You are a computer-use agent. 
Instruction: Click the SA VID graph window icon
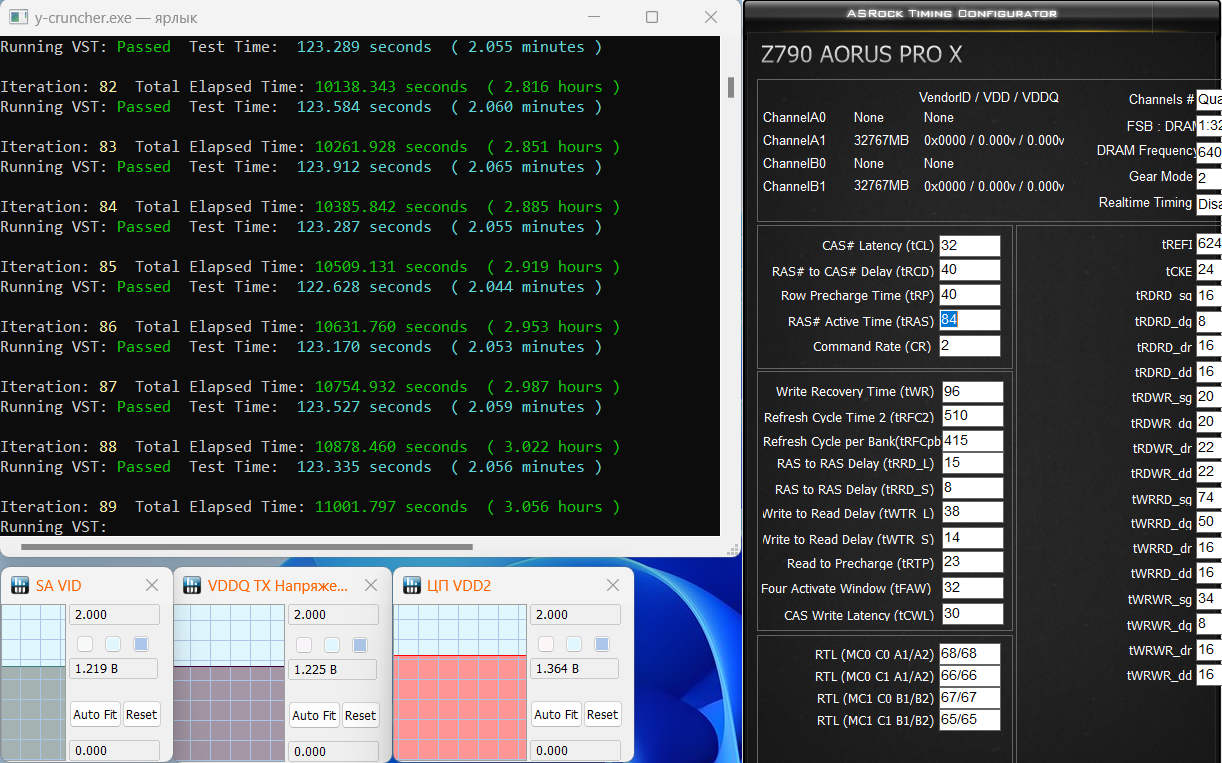tap(19, 586)
